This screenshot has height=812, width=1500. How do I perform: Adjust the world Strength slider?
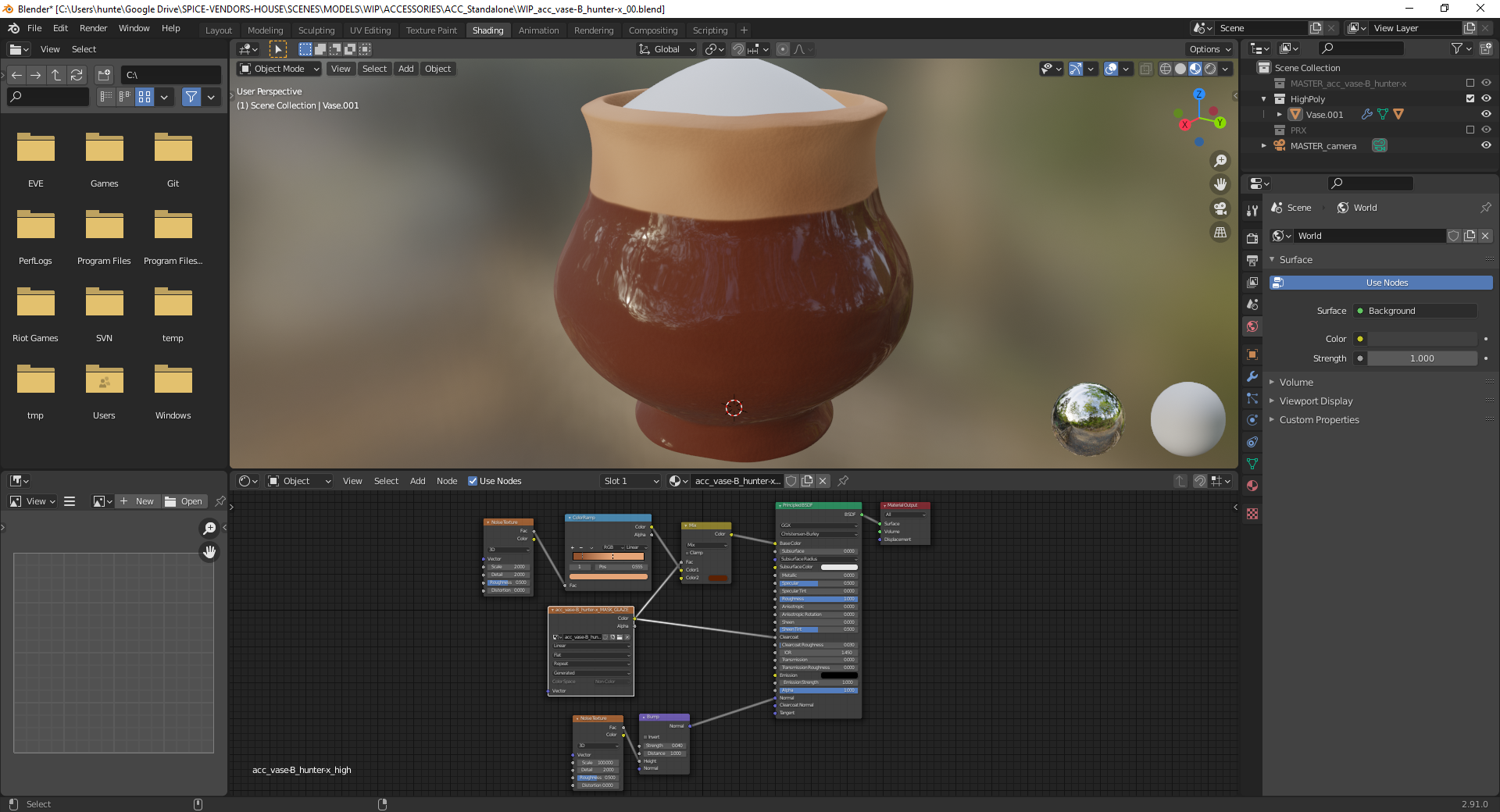[1421, 358]
